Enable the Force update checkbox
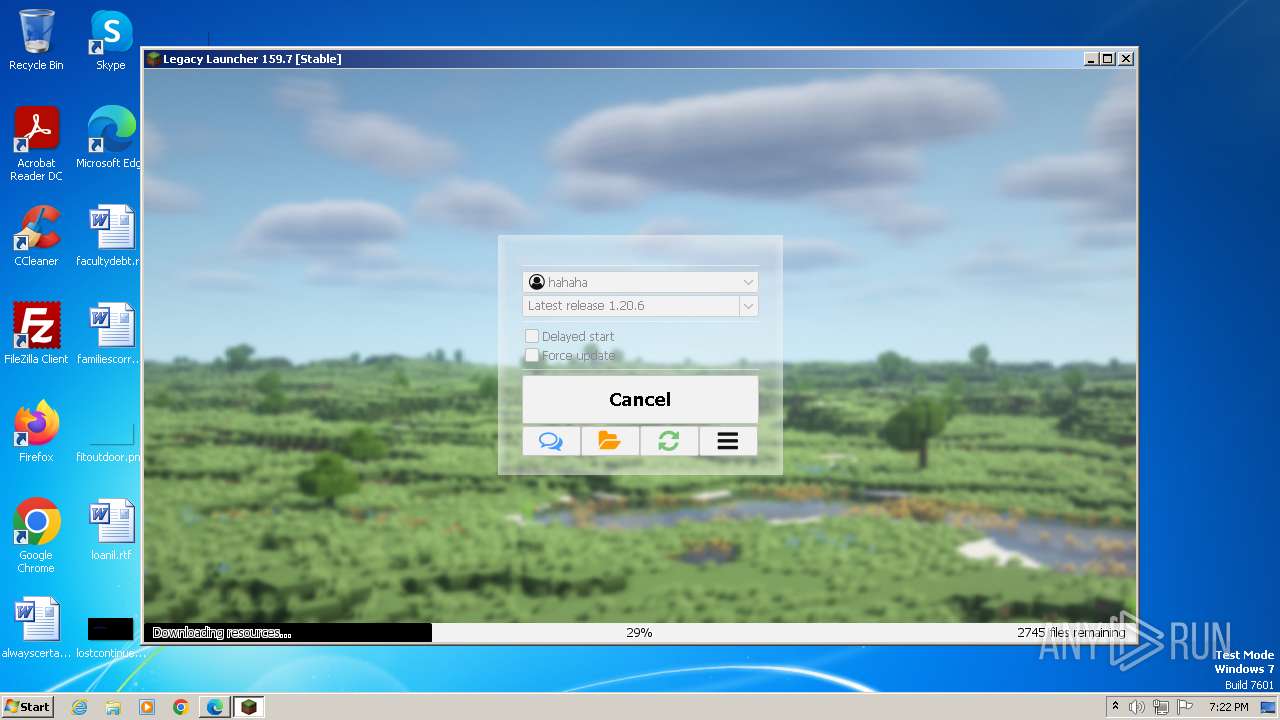 pyautogui.click(x=532, y=355)
